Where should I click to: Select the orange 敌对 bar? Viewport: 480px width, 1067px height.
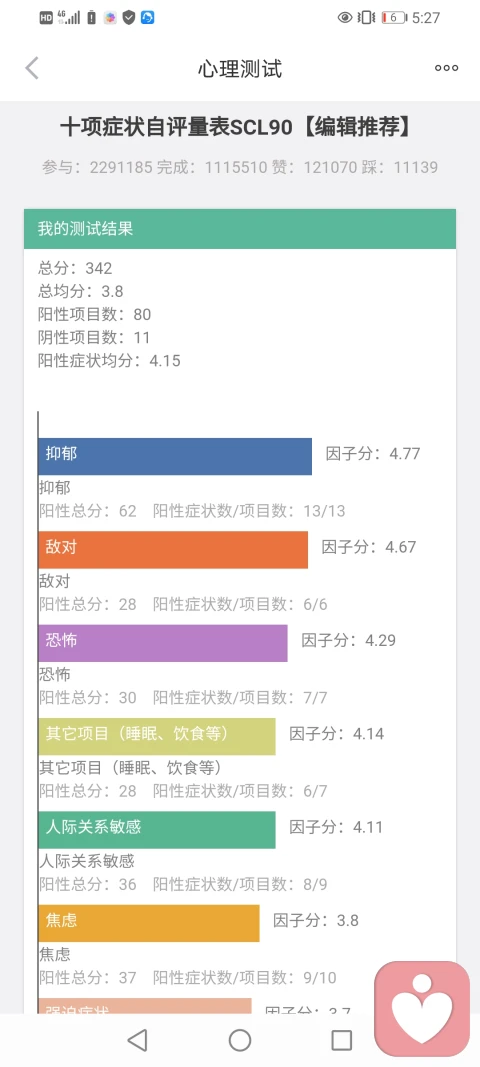pos(173,550)
